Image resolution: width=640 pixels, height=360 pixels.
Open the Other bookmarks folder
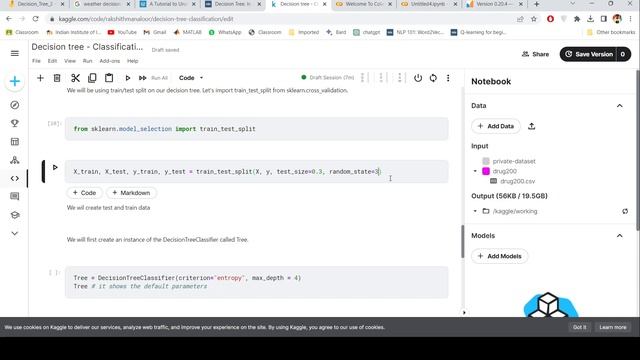[x=611, y=32]
